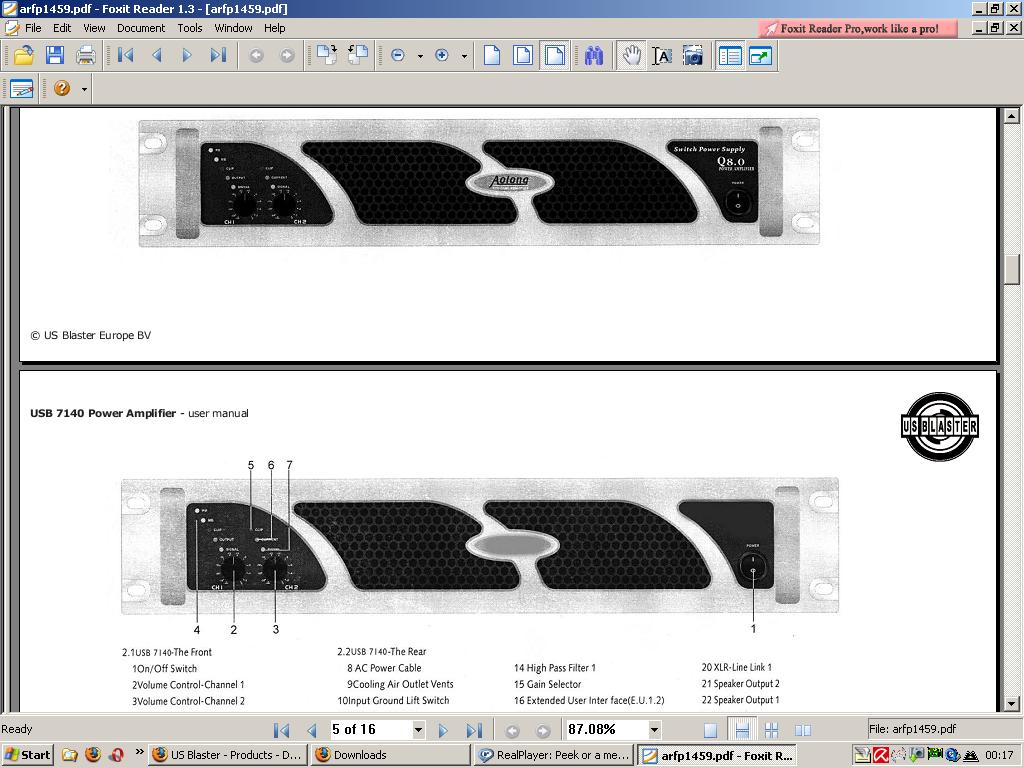Click the "File: arfp1459.pdf" status bar text

pyautogui.click(x=912, y=729)
